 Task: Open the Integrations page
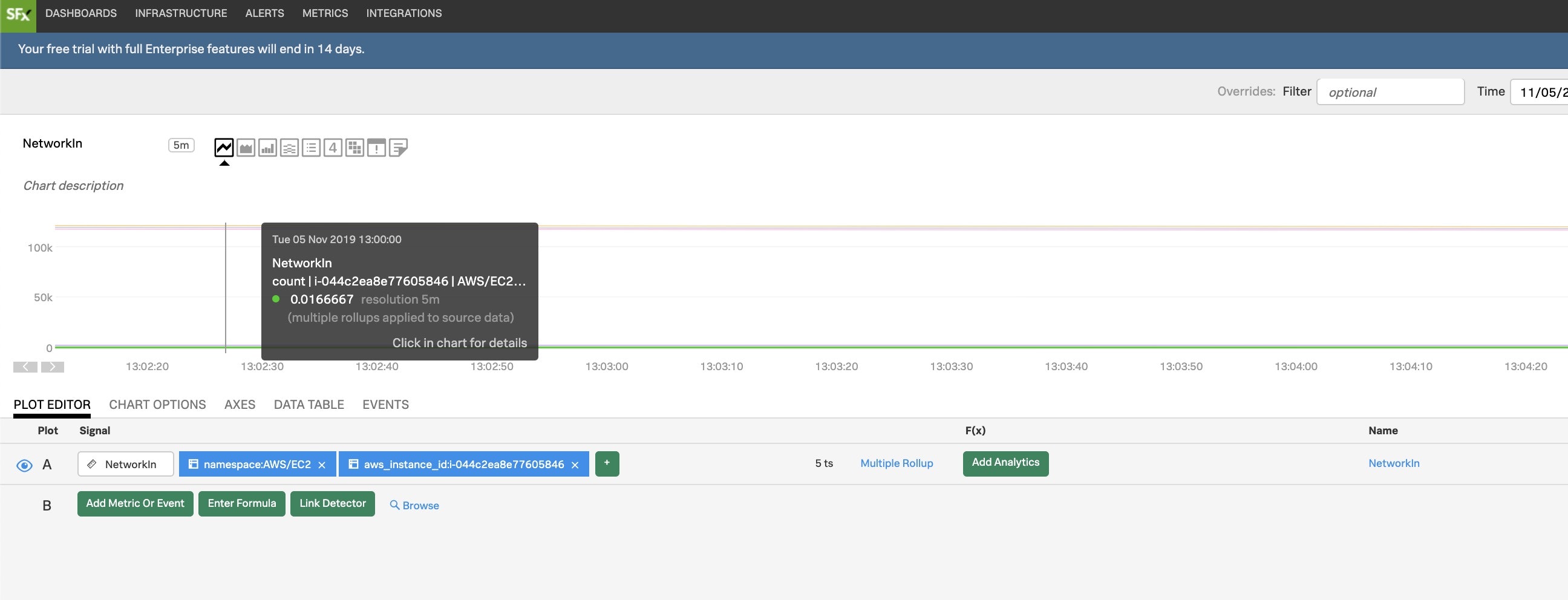404,13
